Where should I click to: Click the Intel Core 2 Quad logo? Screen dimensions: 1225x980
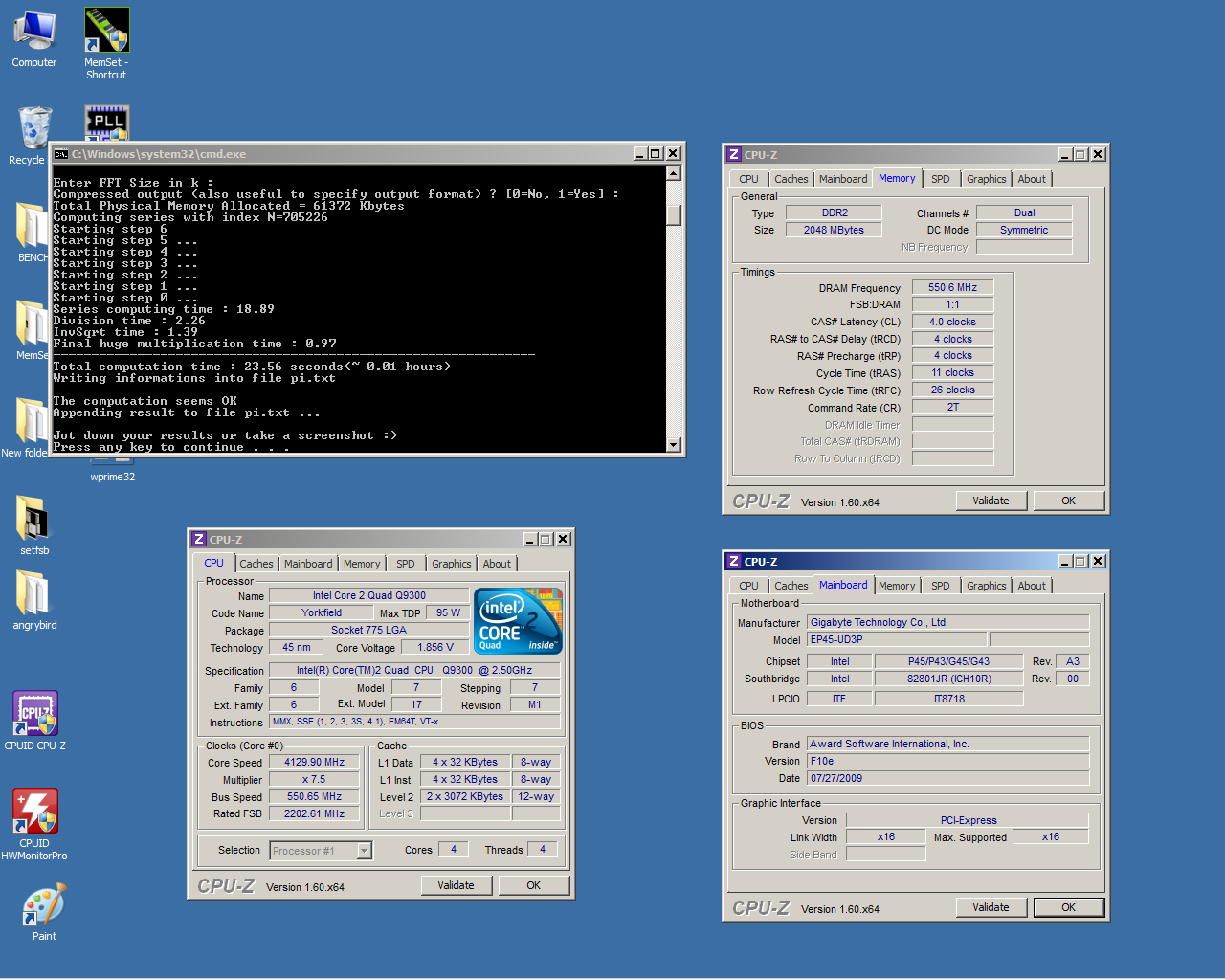pyautogui.click(x=518, y=621)
